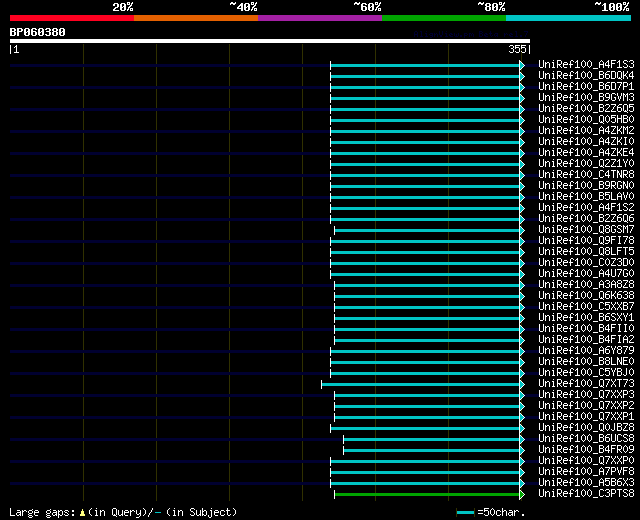The width and height of the screenshot is (640, 520).
Task: Select UniRef100_A7PVF8 label
Action: [586, 472]
